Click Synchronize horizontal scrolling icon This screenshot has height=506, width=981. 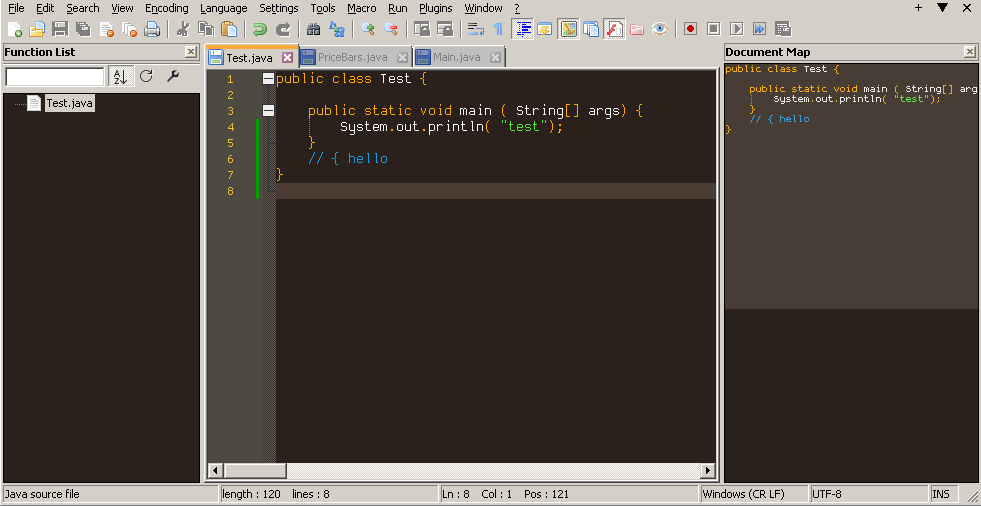[x=445, y=29]
